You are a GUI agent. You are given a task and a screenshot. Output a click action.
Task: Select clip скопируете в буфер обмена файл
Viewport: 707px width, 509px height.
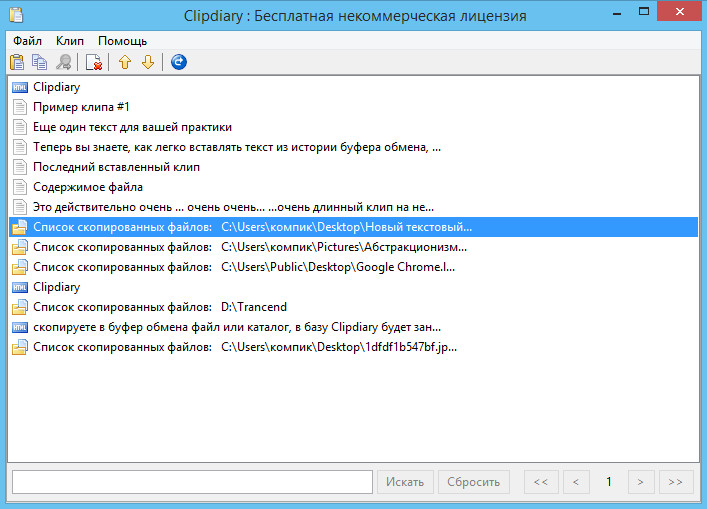click(354, 327)
